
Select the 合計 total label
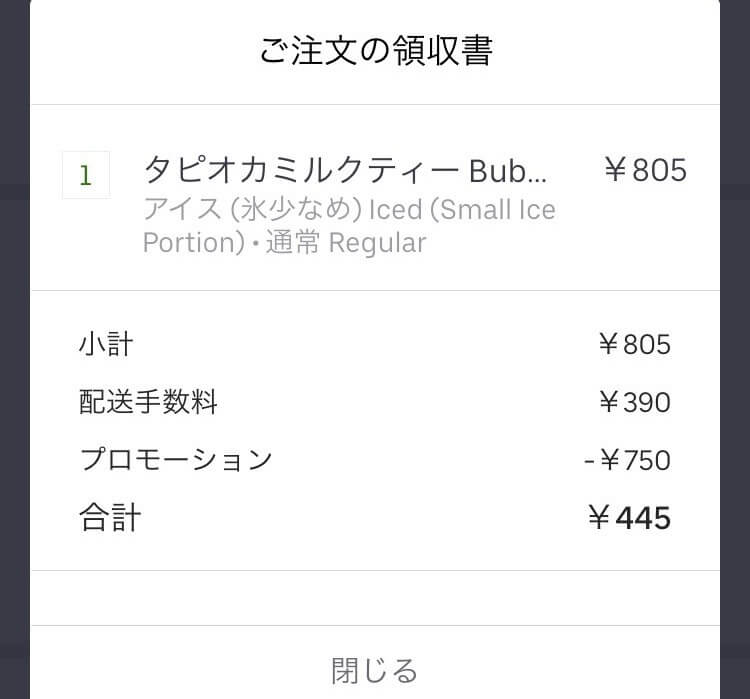(110, 517)
